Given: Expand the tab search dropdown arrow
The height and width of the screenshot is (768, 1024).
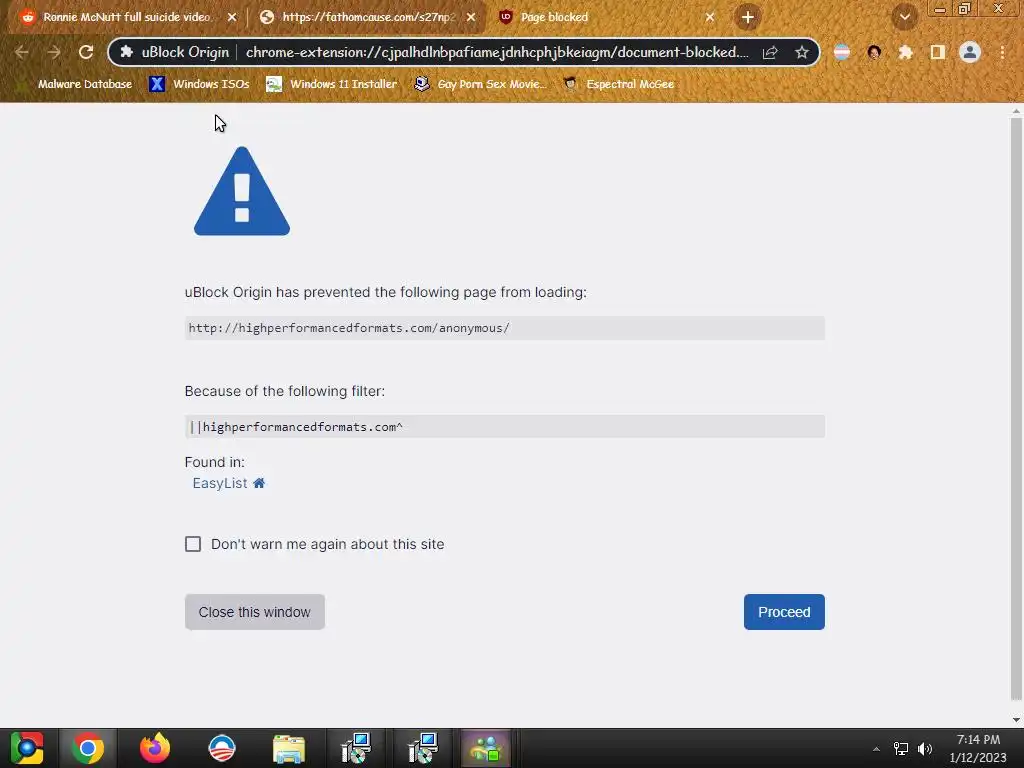Looking at the screenshot, I should [x=905, y=17].
